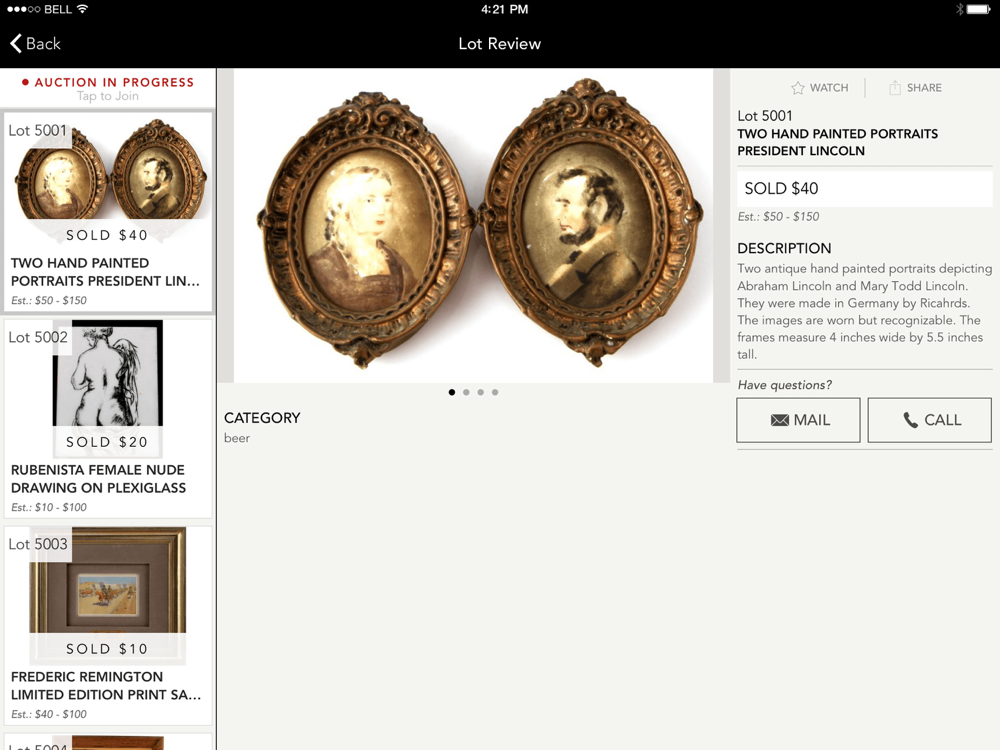
Task: Click the SOLD $40 price field
Action: coord(864,188)
